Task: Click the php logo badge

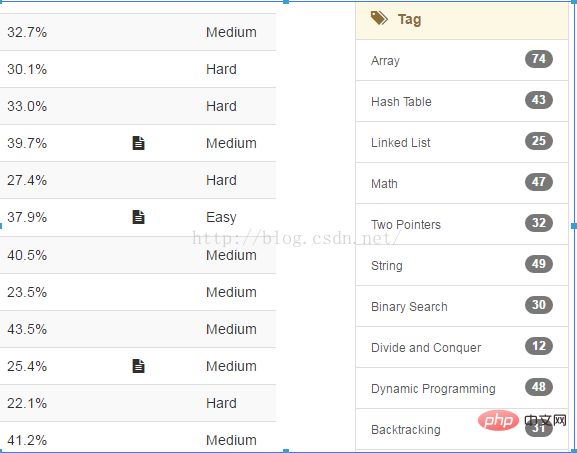Action: click(x=498, y=421)
